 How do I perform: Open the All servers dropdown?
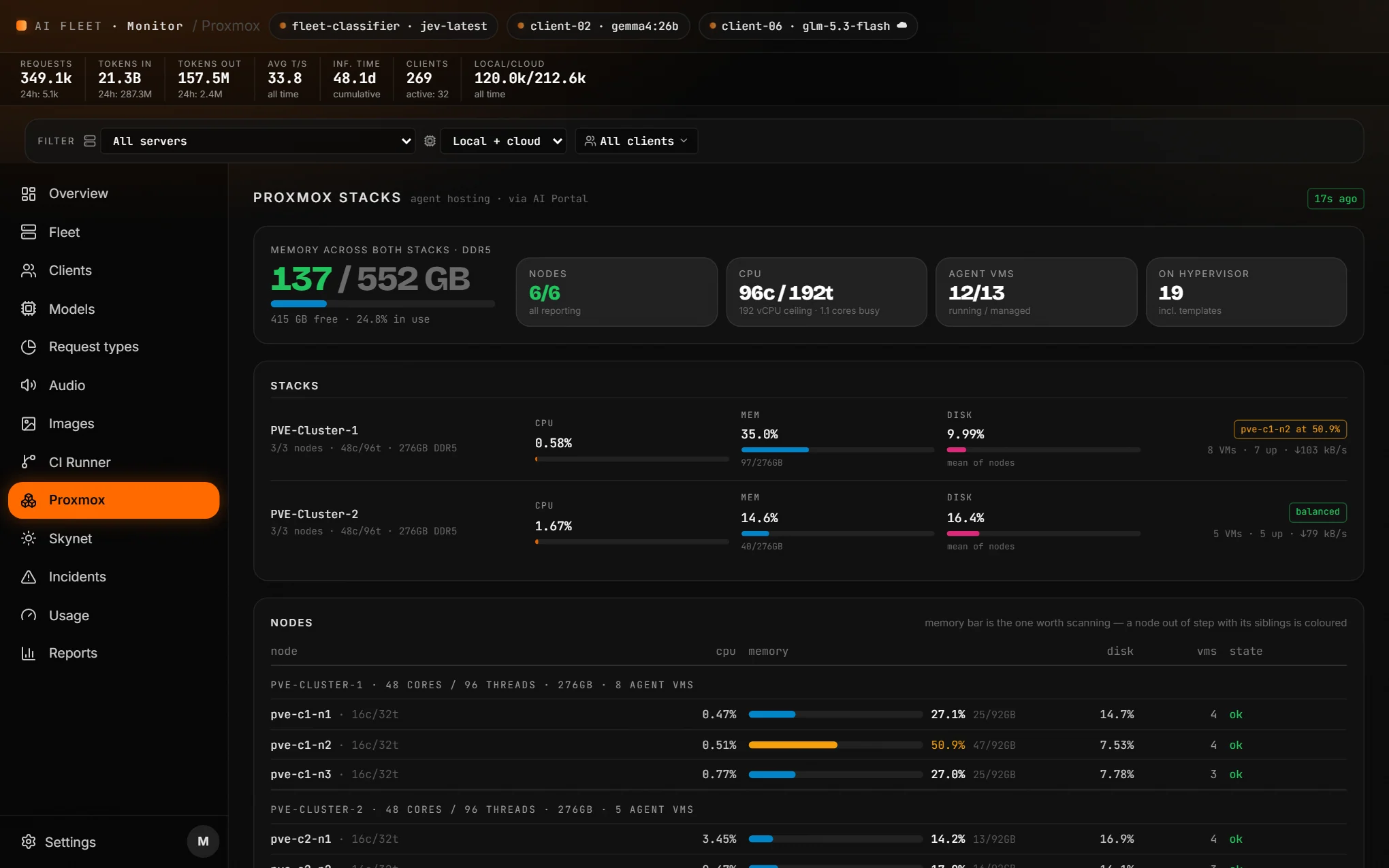coord(258,141)
